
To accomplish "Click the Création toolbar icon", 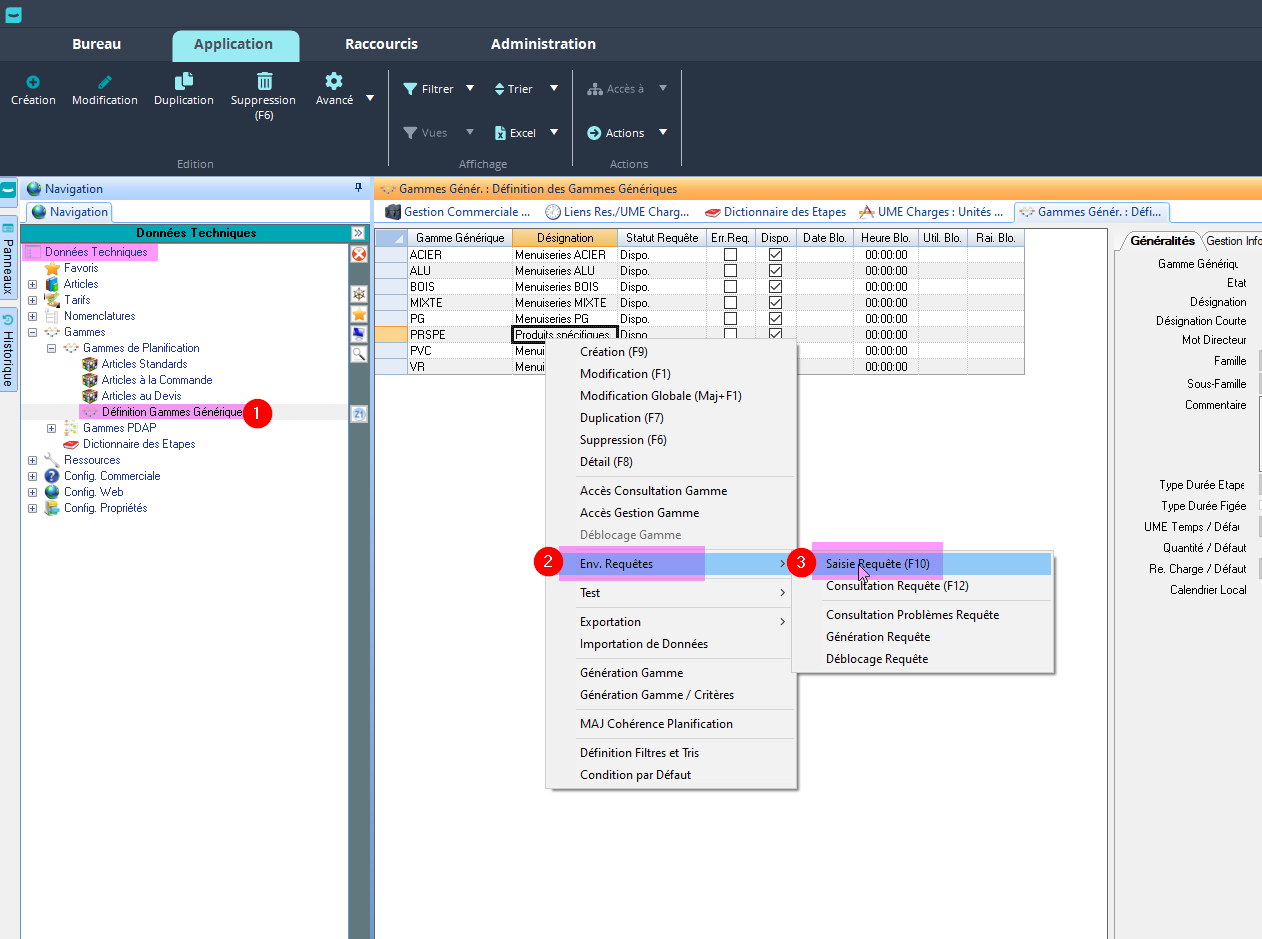I will pos(33,82).
